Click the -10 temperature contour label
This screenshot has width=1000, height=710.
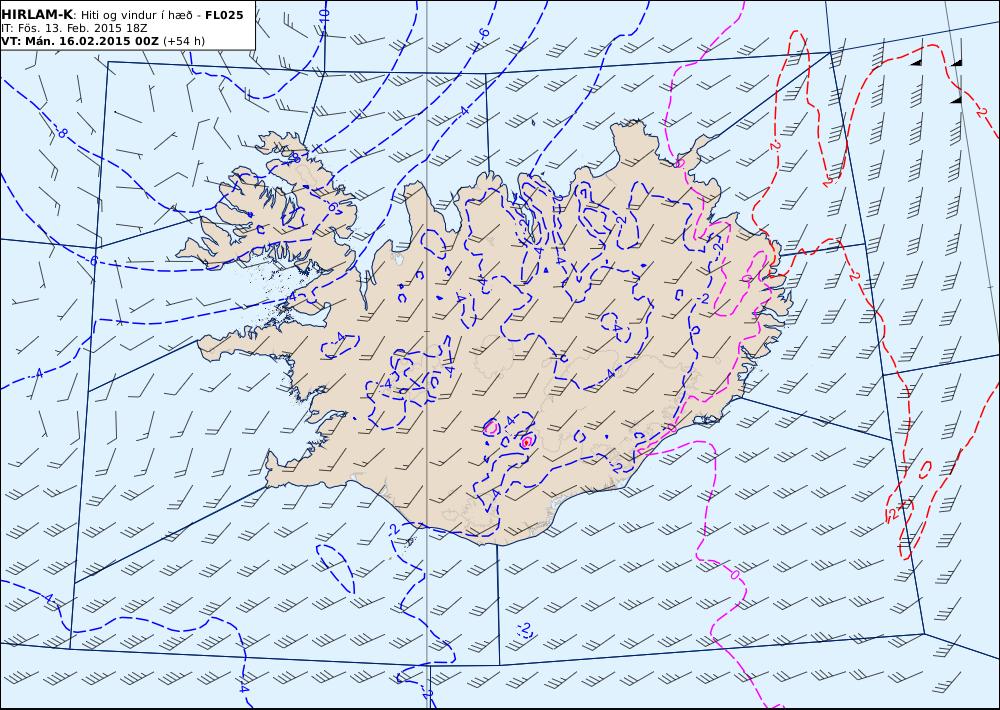323,18
